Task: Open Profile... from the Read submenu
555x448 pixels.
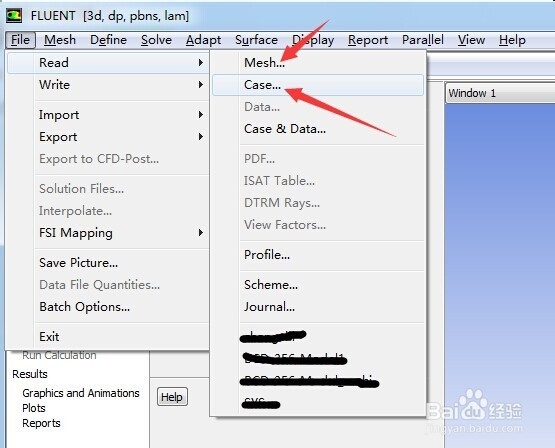Action: [267, 254]
